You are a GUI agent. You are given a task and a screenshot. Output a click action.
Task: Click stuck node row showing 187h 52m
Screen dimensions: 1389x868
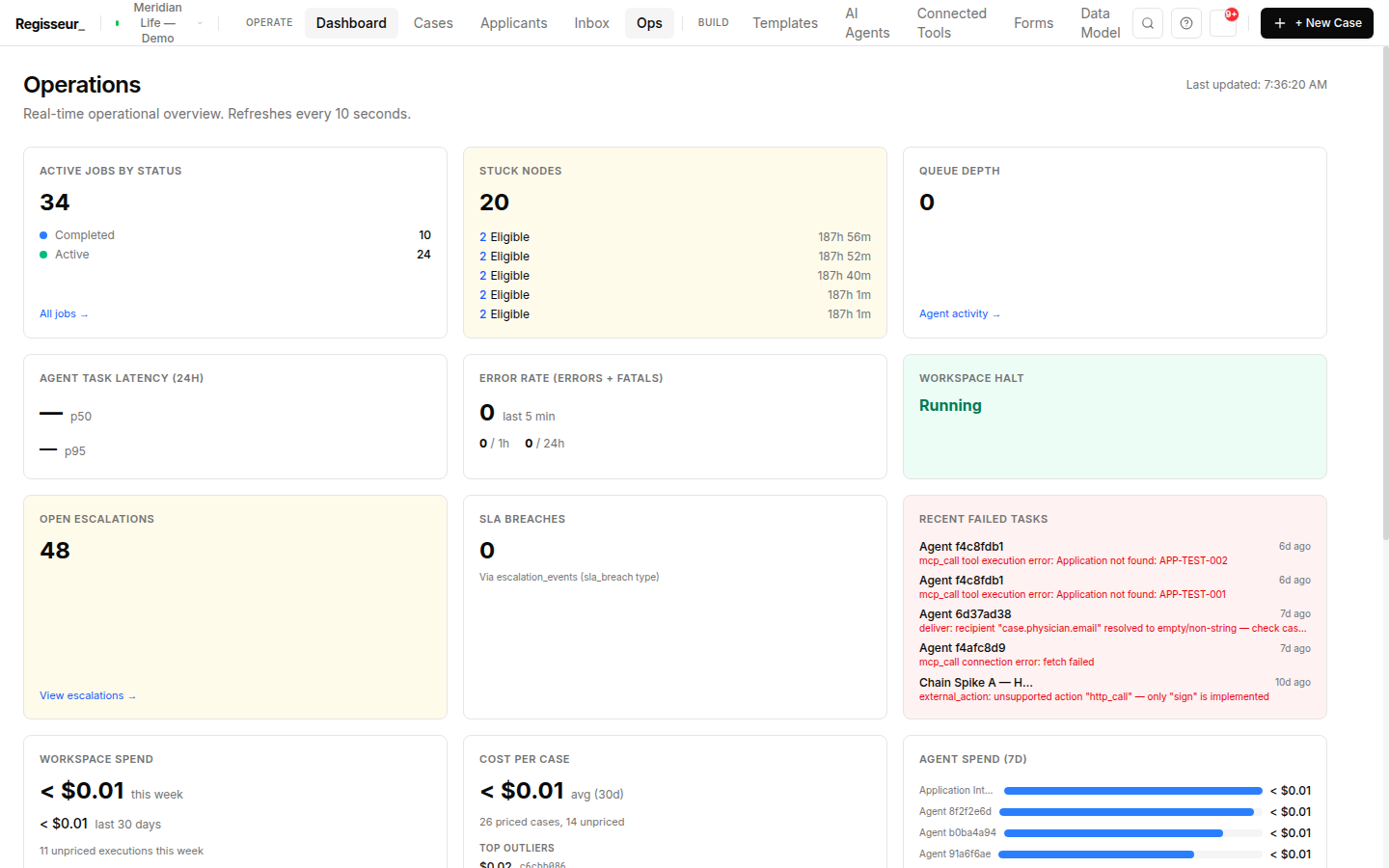(675, 257)
